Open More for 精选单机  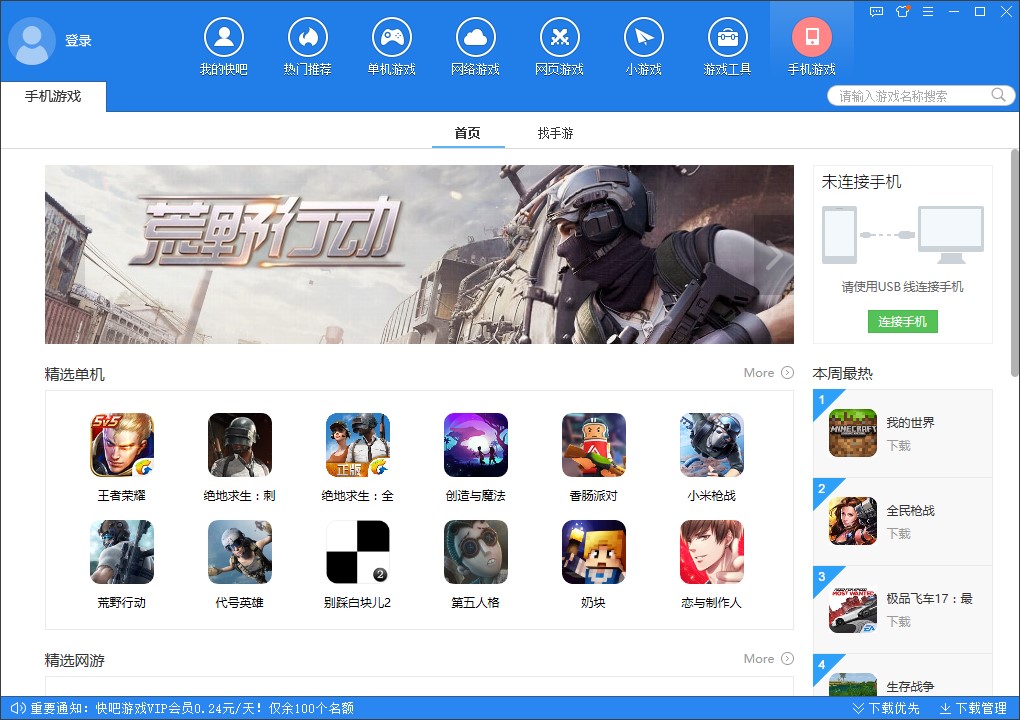pos(768,373)
